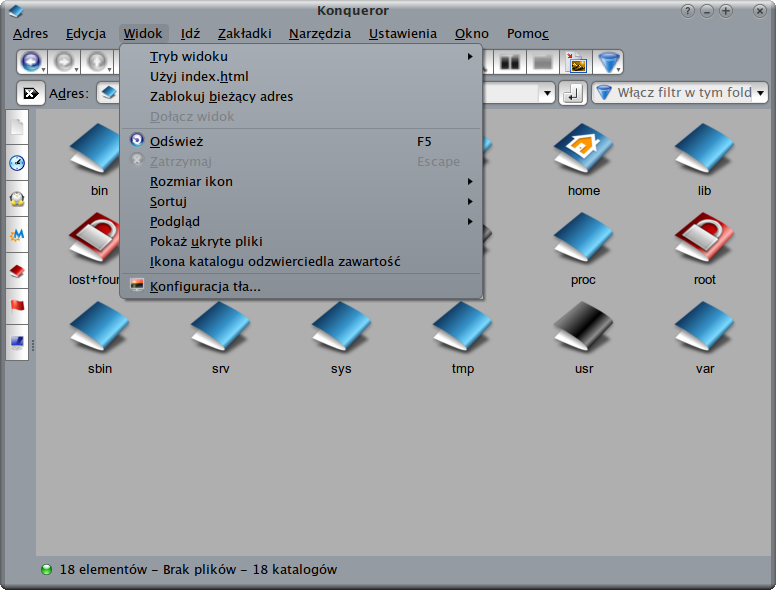Click the image gallery toolbar icon
776x590 pixels.
pyautogui.click(x=576, y=63)
